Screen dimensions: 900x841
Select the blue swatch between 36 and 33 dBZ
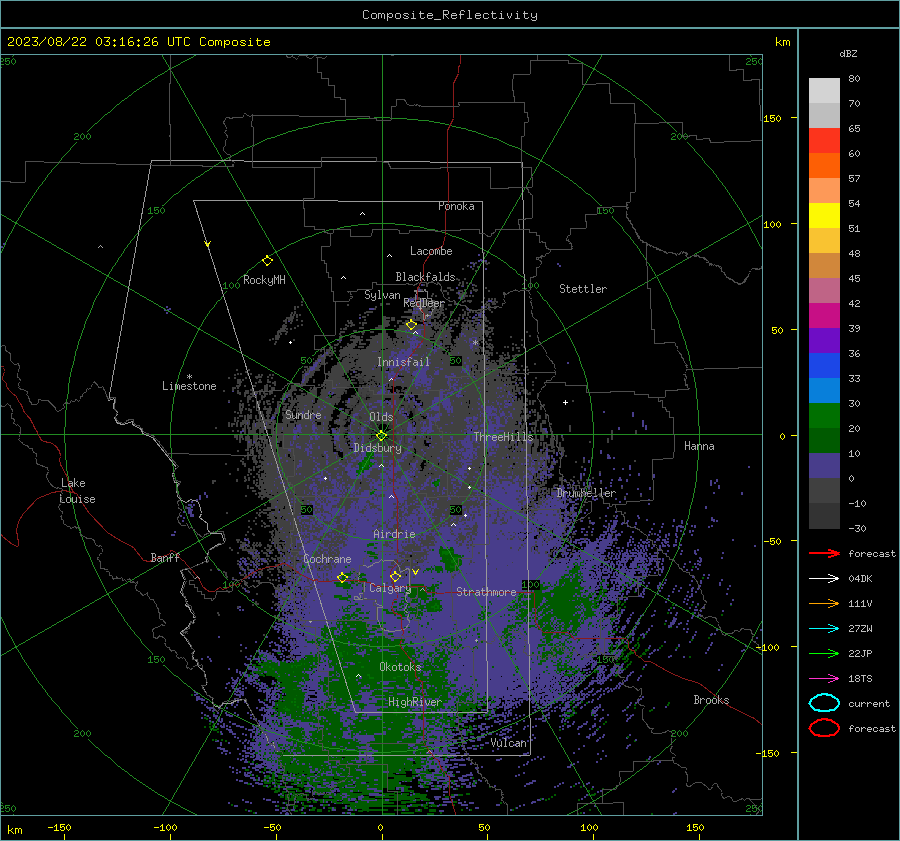click(x=824, y=366)
